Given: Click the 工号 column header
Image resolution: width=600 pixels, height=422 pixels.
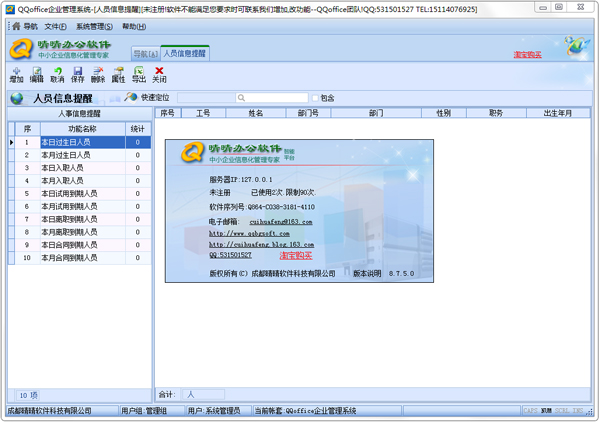Looking at the screenshot, I should tap(203, 113).
